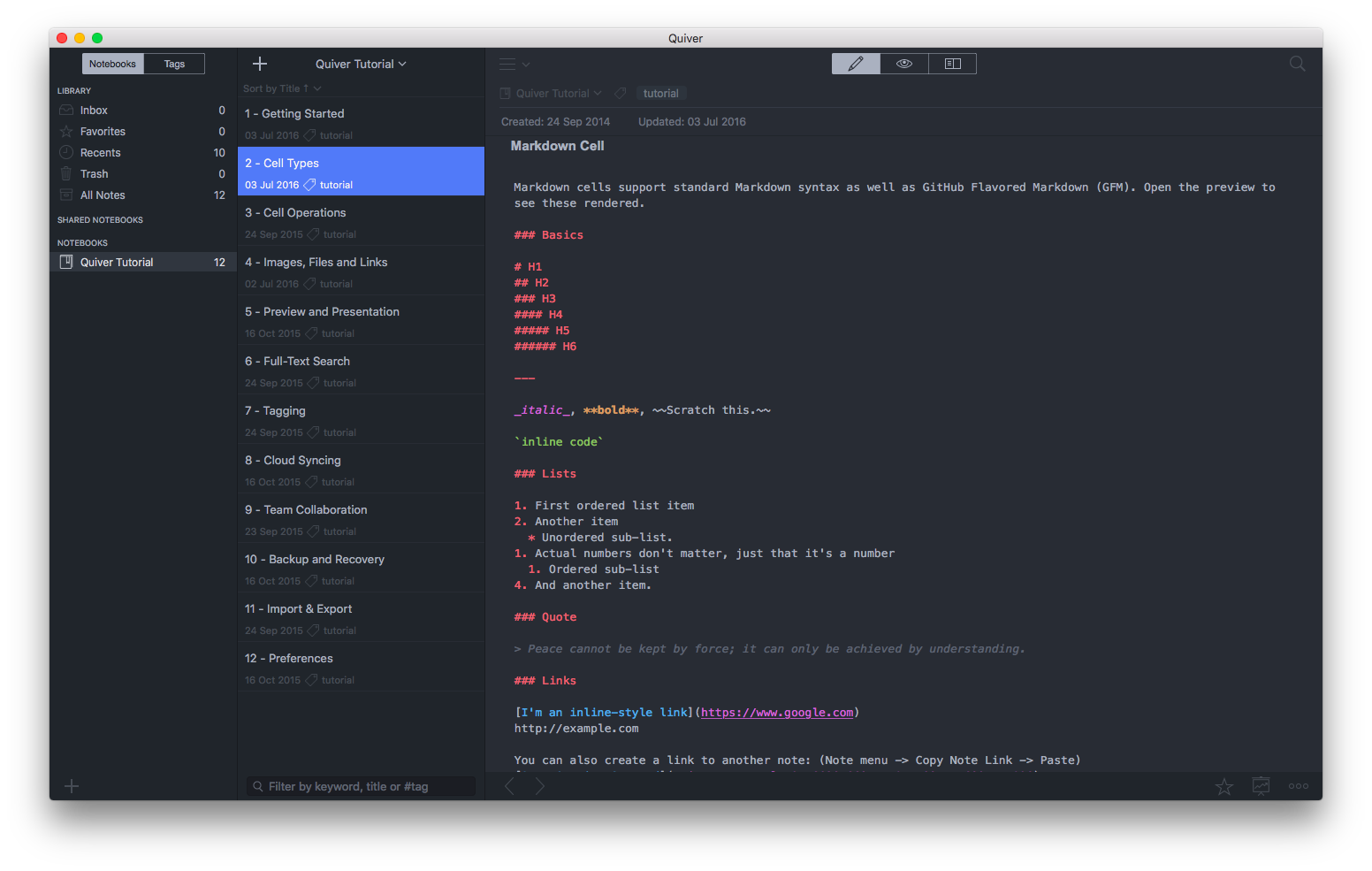The height and width of the screenshot is (871, 1372).
Task: Open note 1 - Getting Started
Action: pyautogui.click(x=361, y=122)
